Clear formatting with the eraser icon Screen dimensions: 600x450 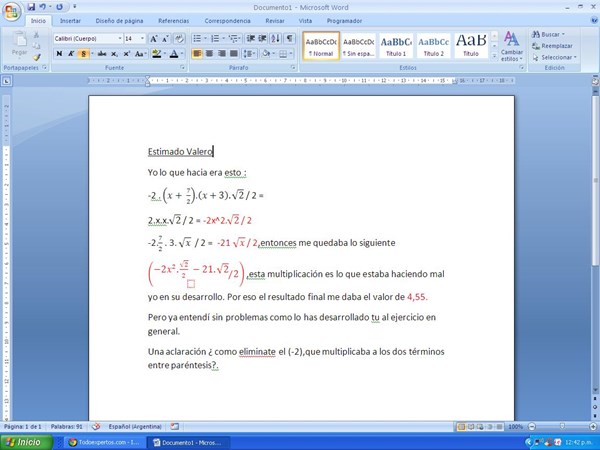(179, 39)
